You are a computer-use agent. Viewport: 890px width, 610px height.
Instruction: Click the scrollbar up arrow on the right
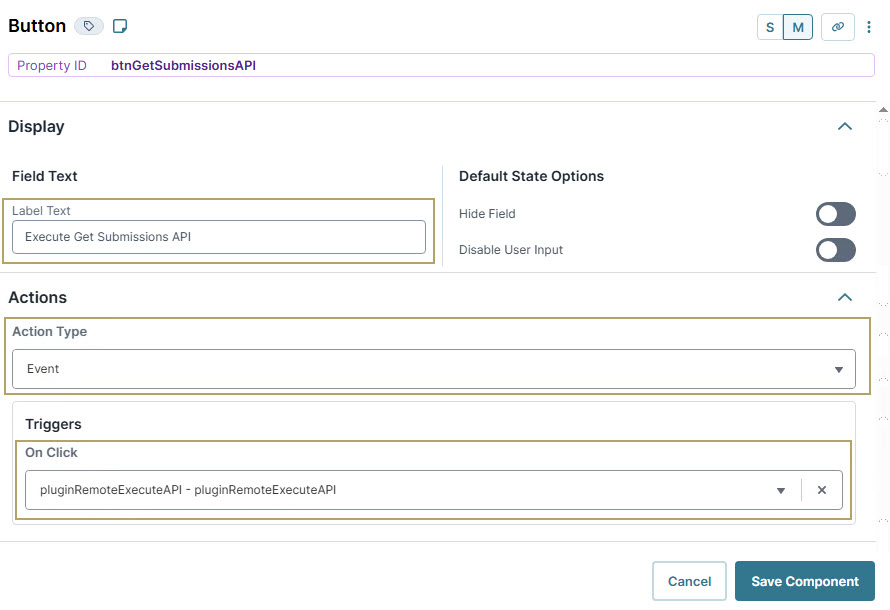(883, 110)
